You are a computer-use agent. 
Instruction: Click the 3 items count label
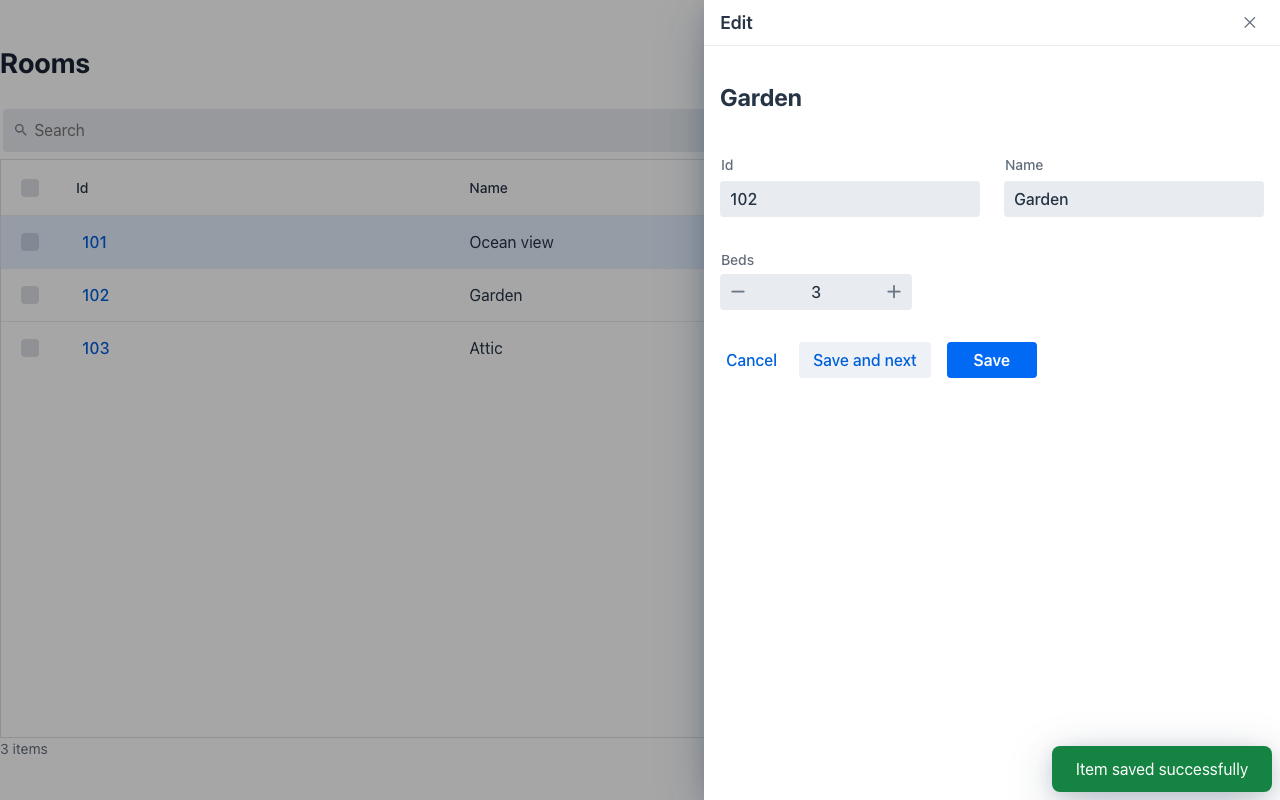click(x=24, y=749)
